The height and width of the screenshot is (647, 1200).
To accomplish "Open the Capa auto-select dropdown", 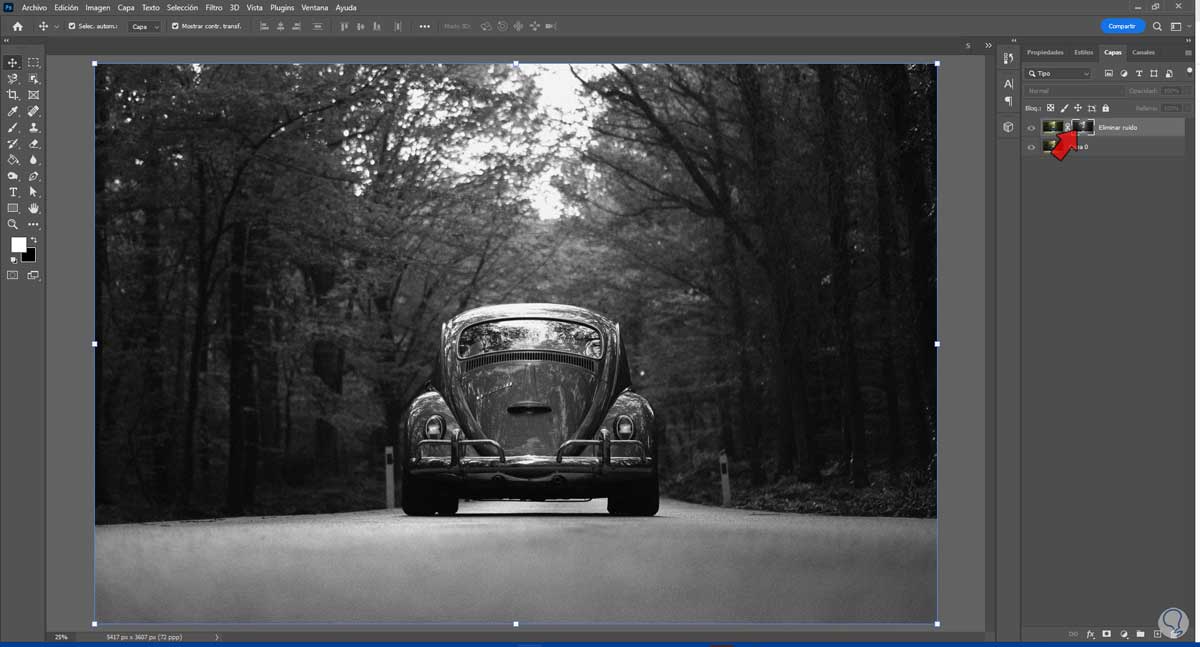I will [x=144, y=26].
